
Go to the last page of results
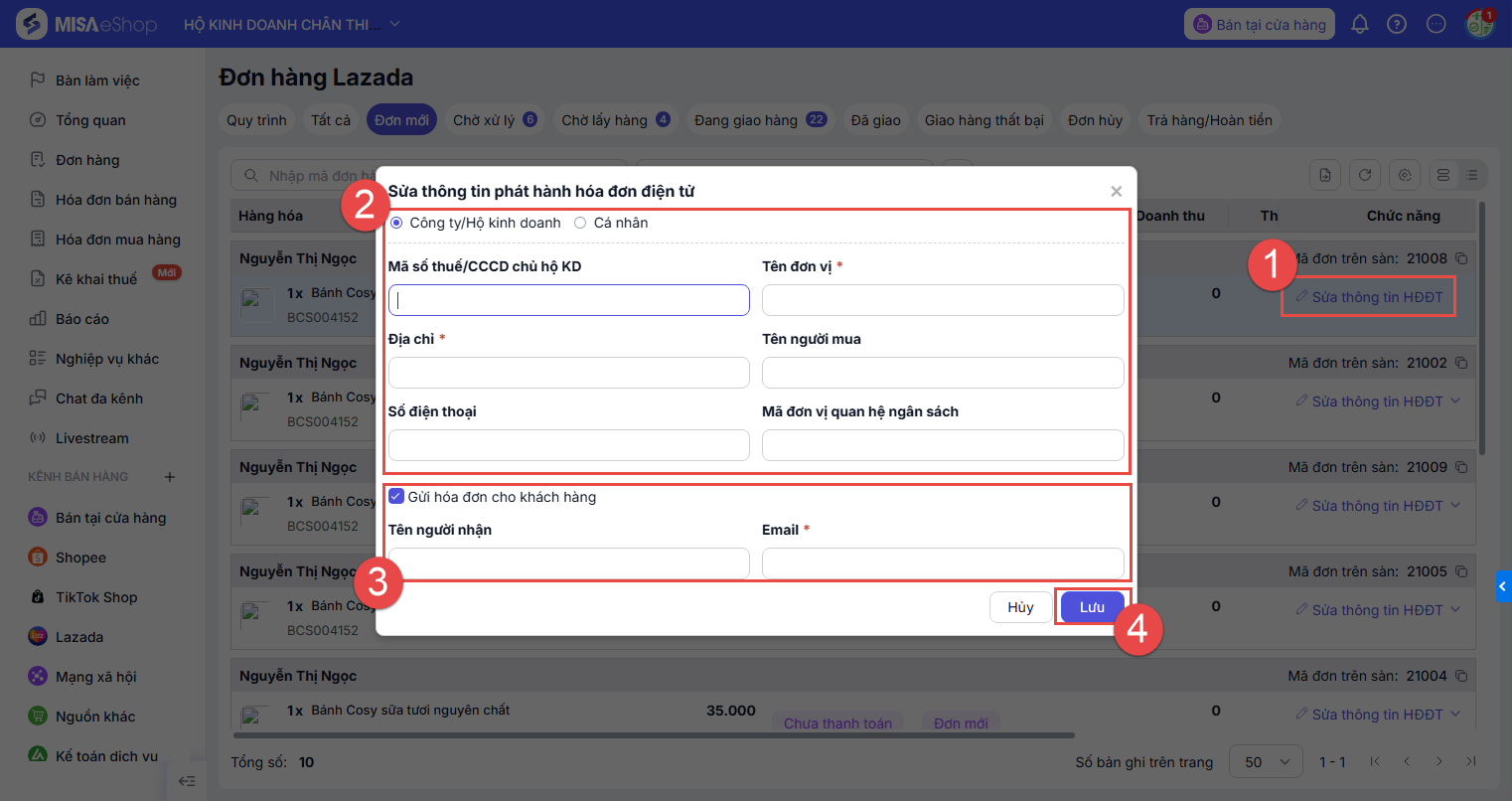coord(1471,761)
